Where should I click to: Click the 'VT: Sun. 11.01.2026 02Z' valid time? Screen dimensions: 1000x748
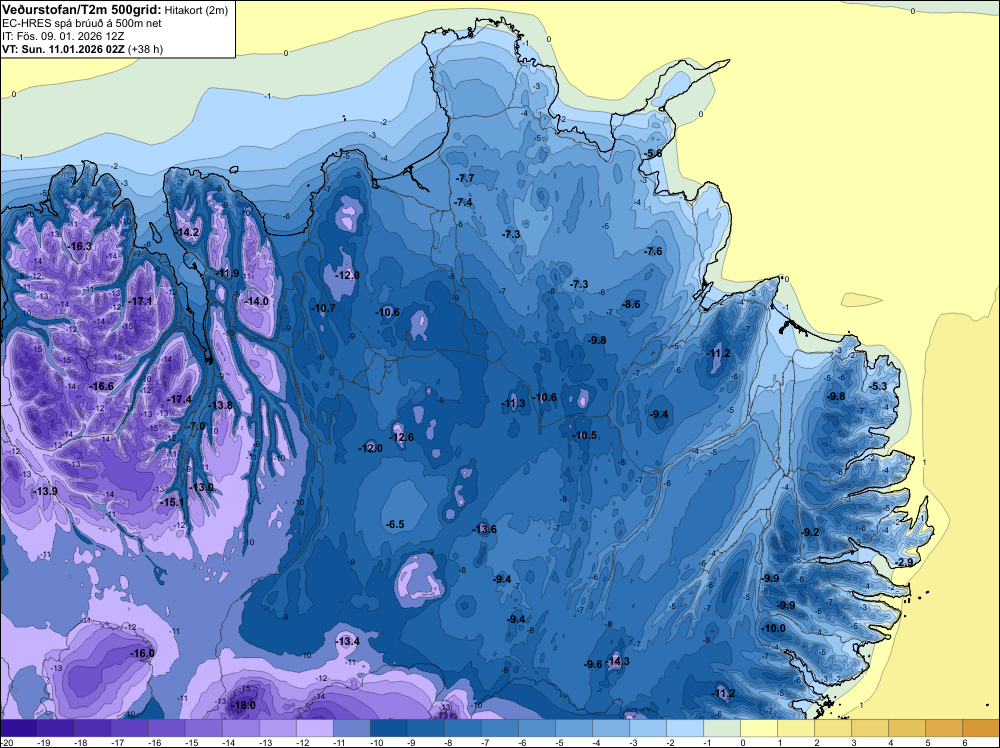pos(64,49)
